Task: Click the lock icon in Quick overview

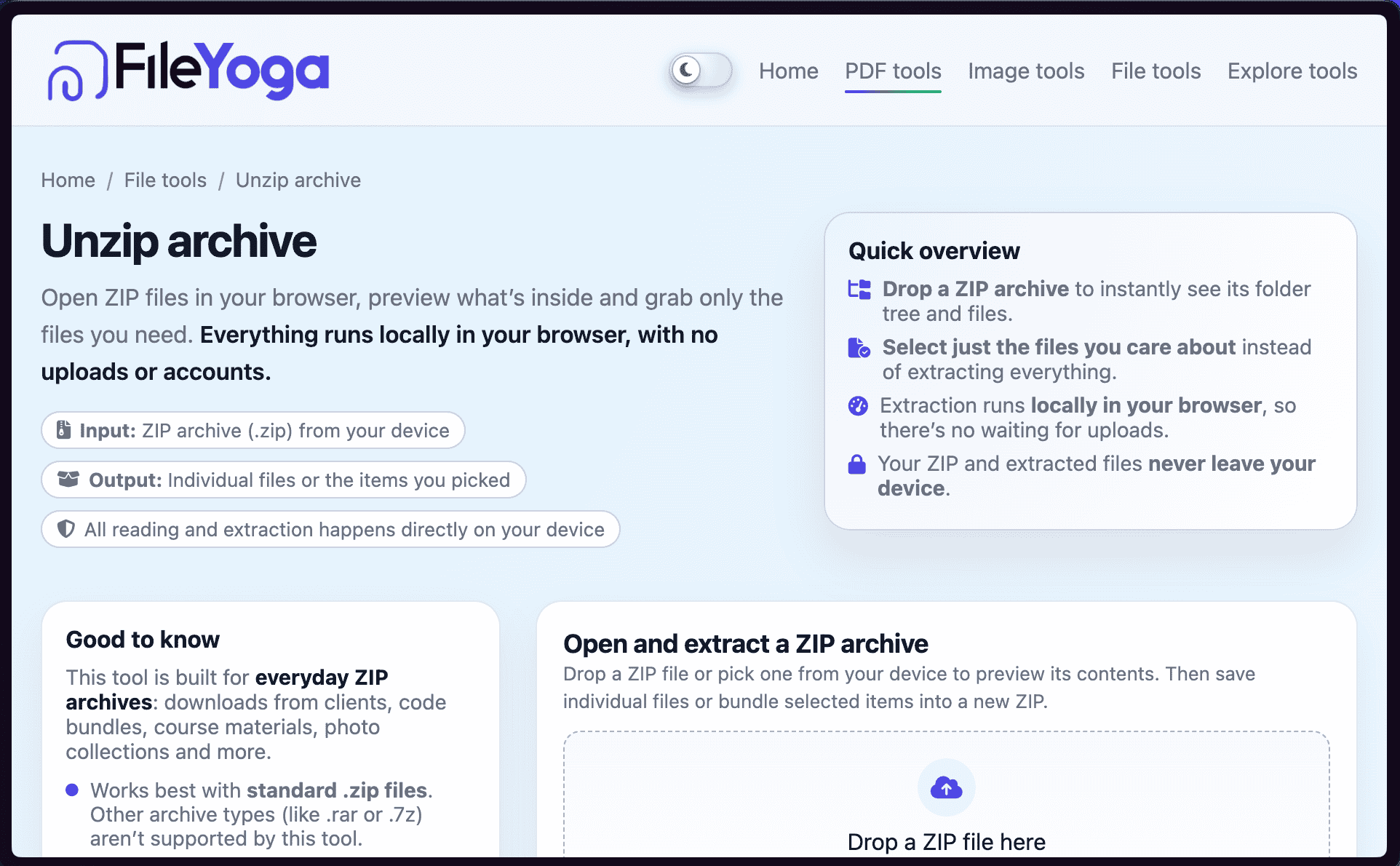Action: tap(857, 464)
